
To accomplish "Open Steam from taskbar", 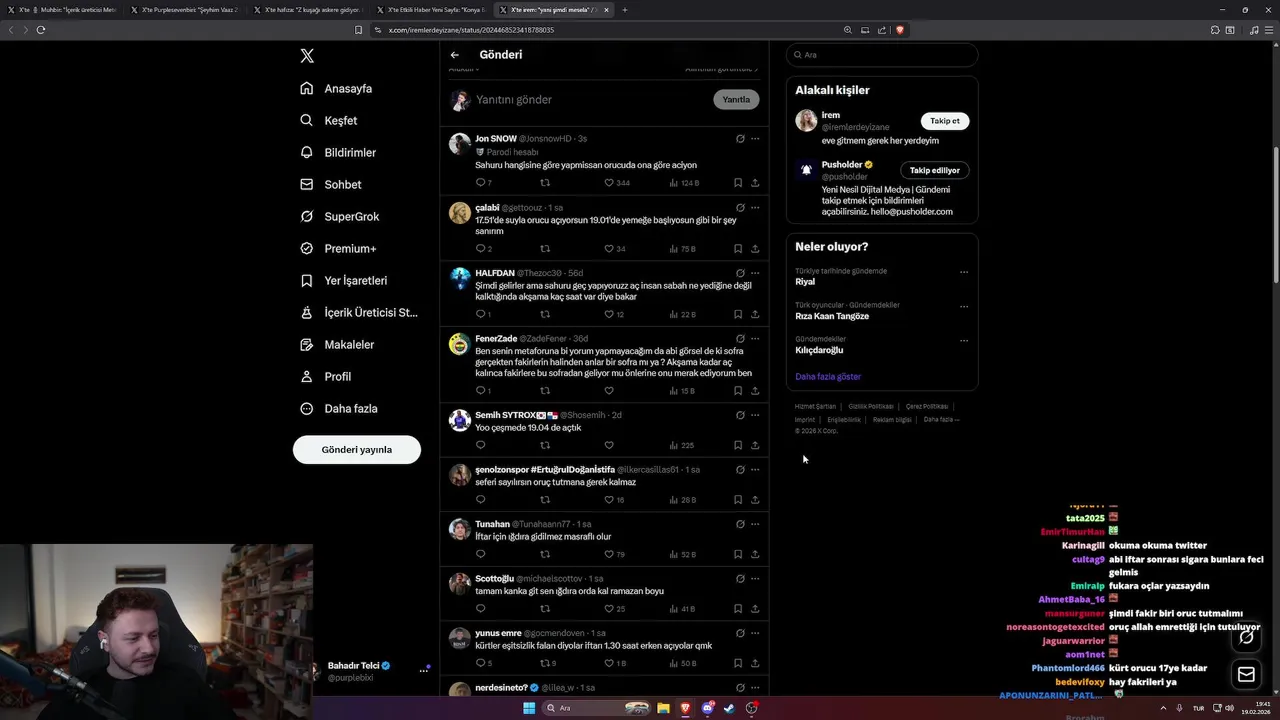I will coord(728,708).
